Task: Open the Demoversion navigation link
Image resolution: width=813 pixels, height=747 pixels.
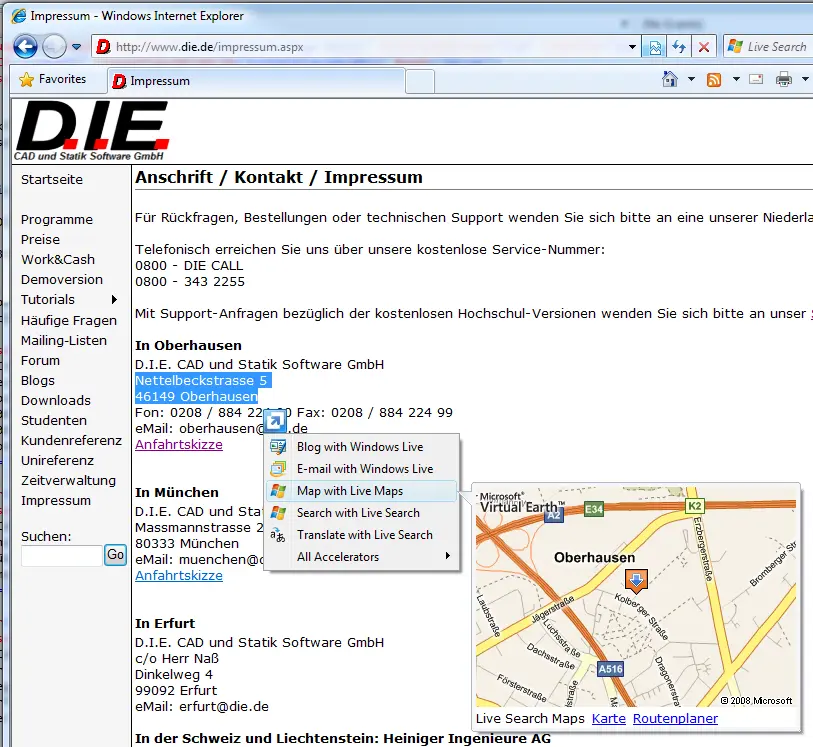Action: point(62,279)
